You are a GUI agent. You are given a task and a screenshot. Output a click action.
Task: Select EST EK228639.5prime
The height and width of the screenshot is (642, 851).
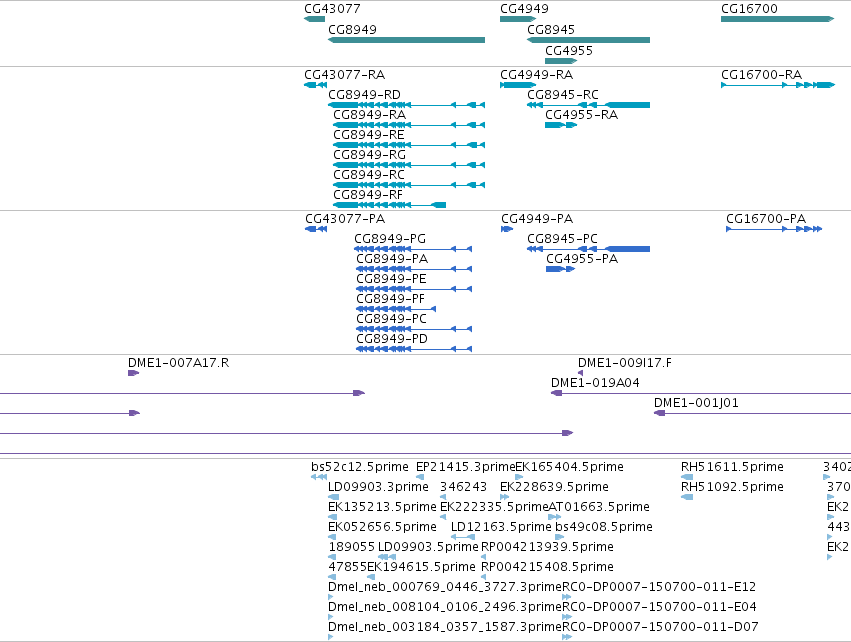coord(554,487)
